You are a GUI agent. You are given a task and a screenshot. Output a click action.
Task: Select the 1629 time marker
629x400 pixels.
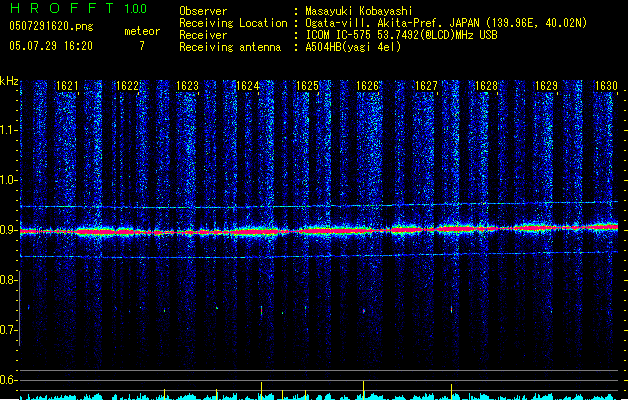(546, 86)
